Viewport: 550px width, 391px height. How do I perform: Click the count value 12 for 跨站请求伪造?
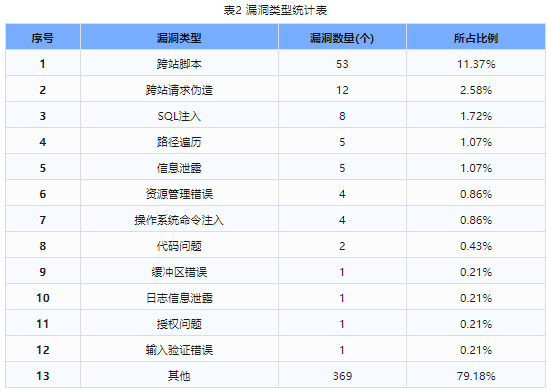click(x=342, y=90)
